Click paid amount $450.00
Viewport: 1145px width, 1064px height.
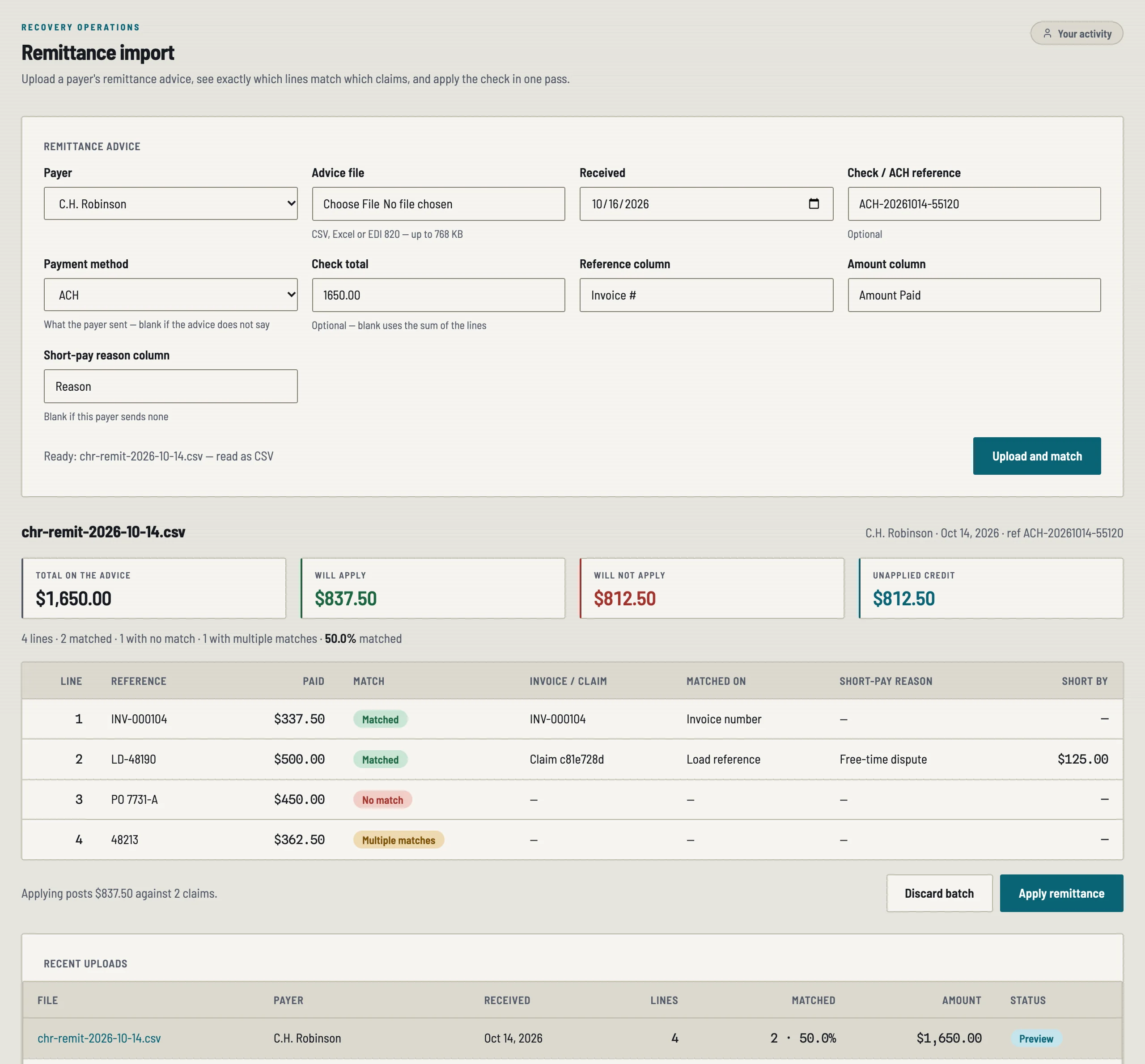pyautogui.click(x=299, y=800)
